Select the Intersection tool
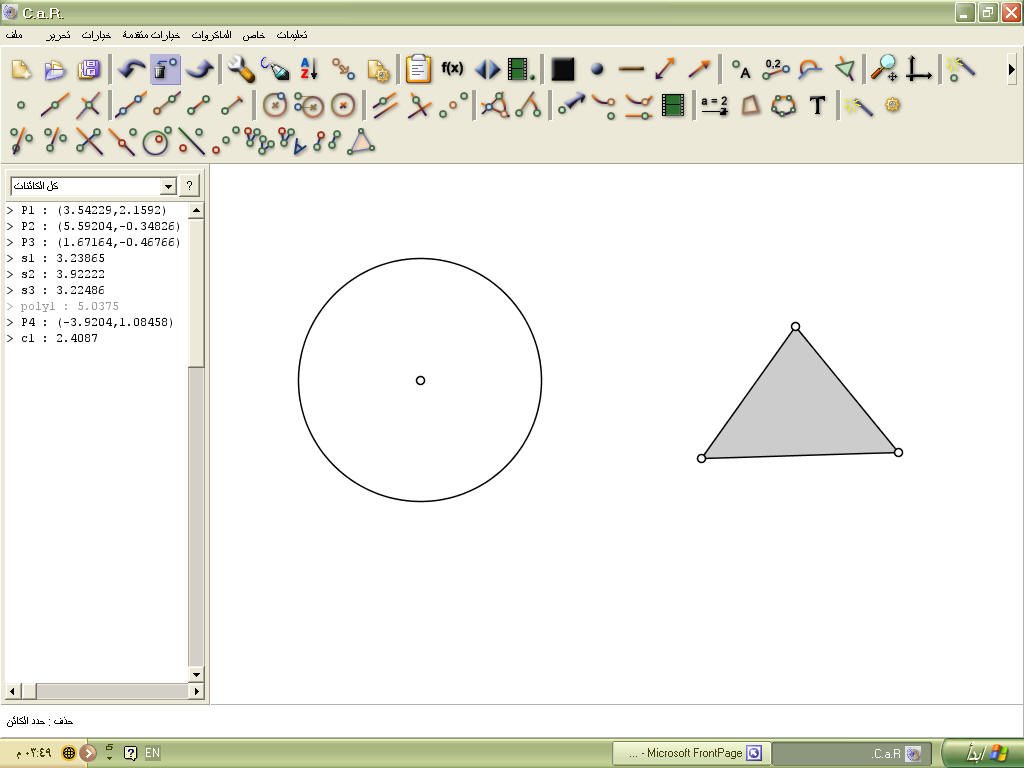1024x768 pixels. [x=89, y=105]
